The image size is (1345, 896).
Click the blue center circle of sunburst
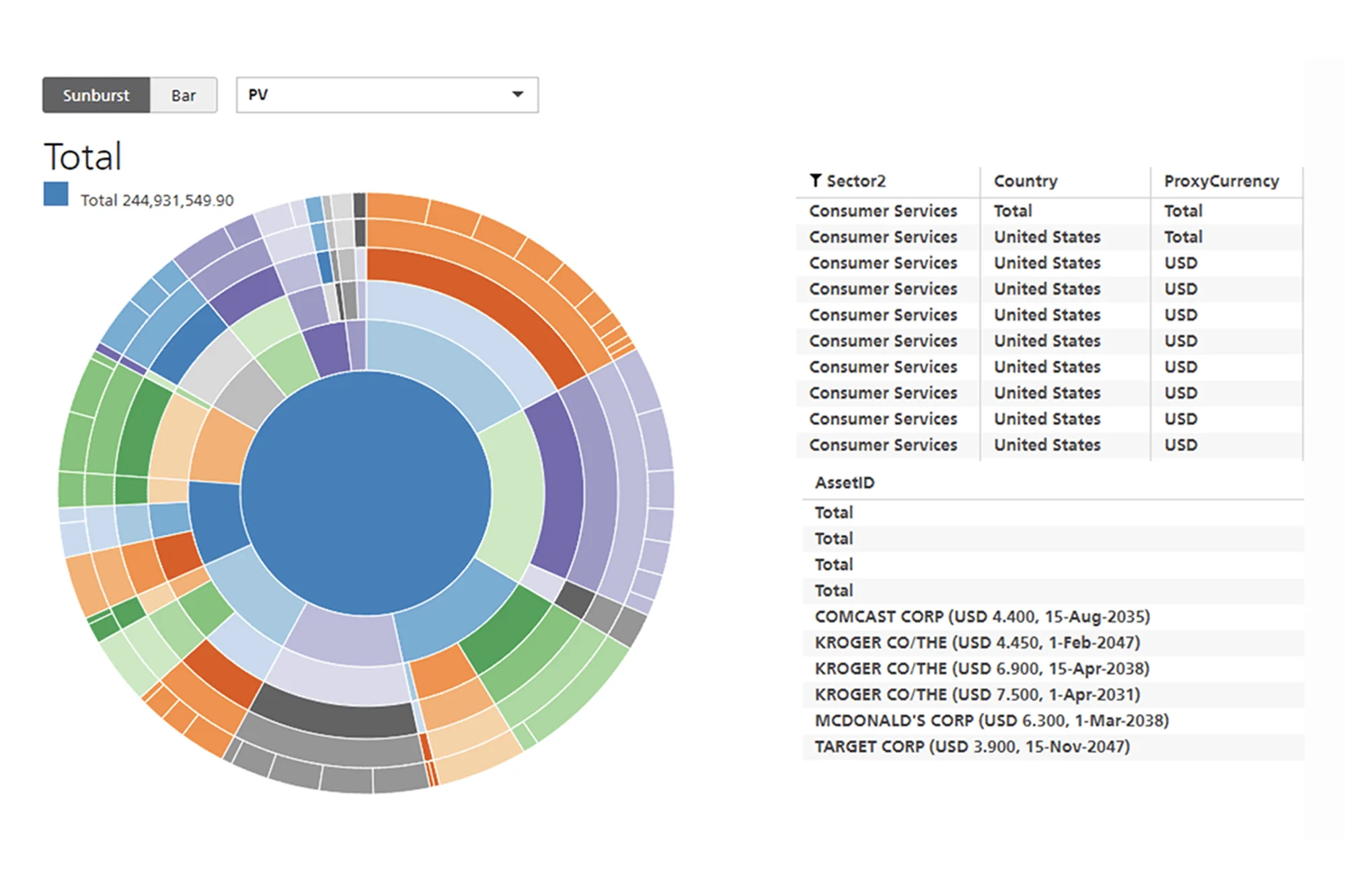point(366,493)
